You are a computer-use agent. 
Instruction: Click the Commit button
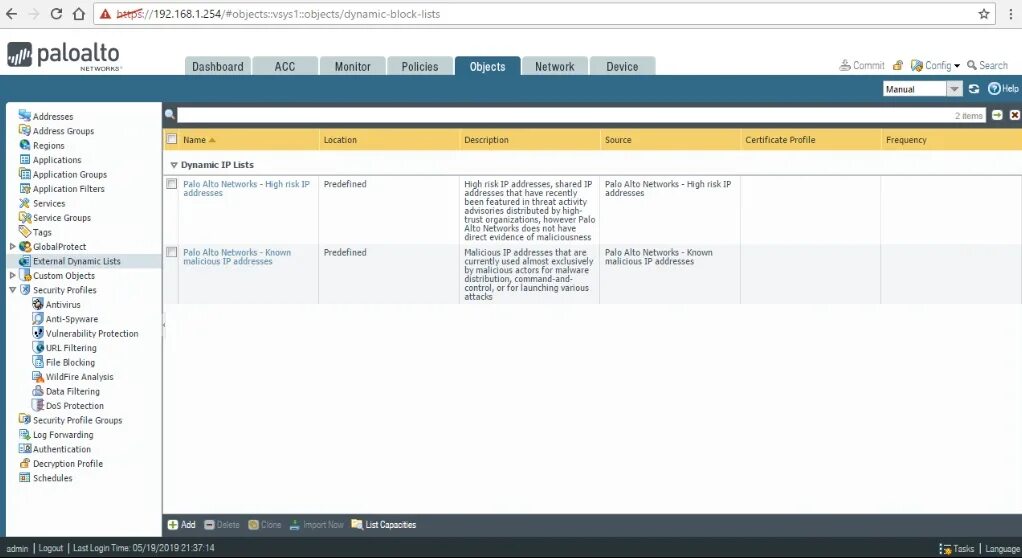pyautogui.click(x=862, y=65)
